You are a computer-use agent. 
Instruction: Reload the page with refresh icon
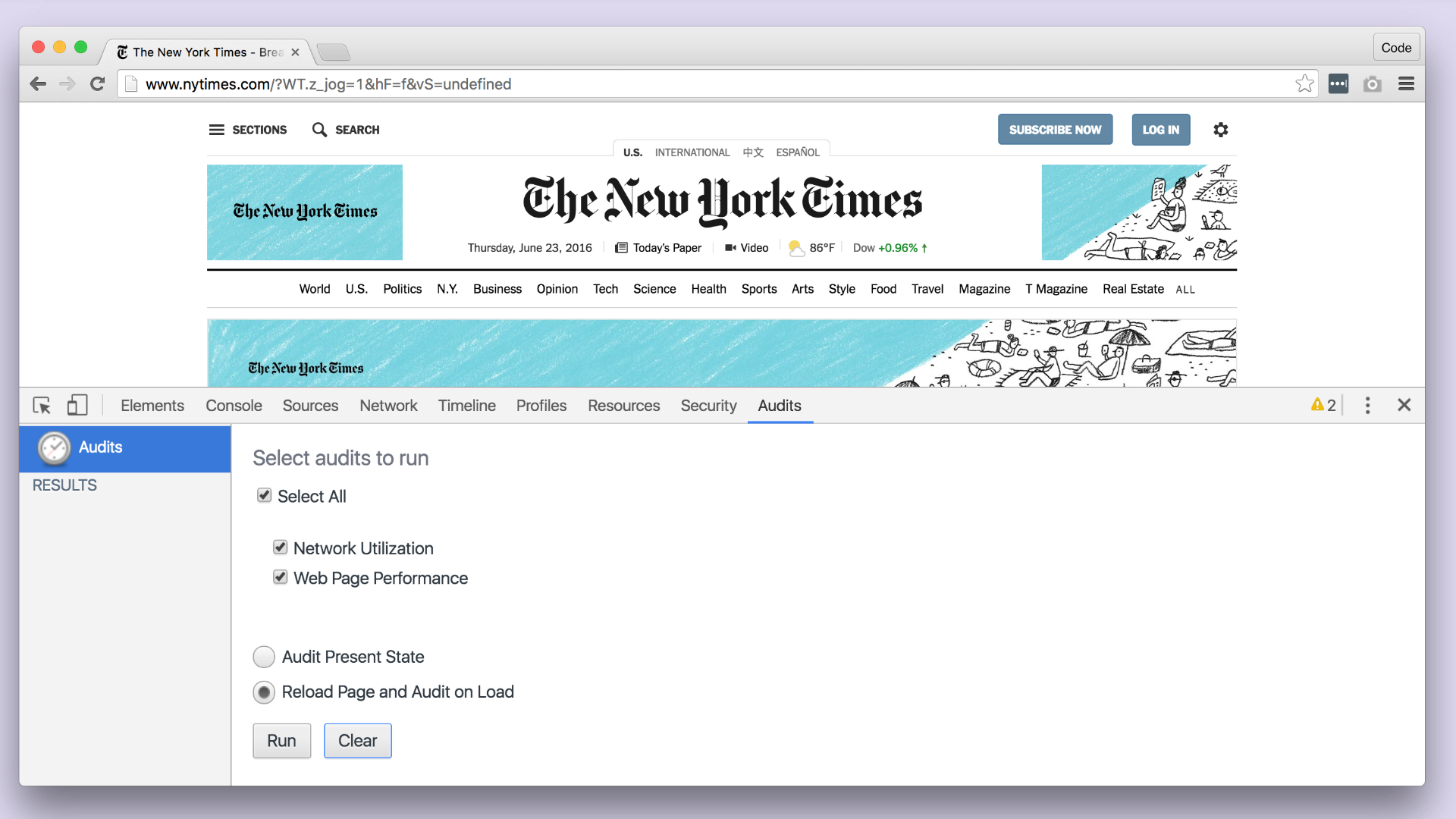(x=97, y=84)
